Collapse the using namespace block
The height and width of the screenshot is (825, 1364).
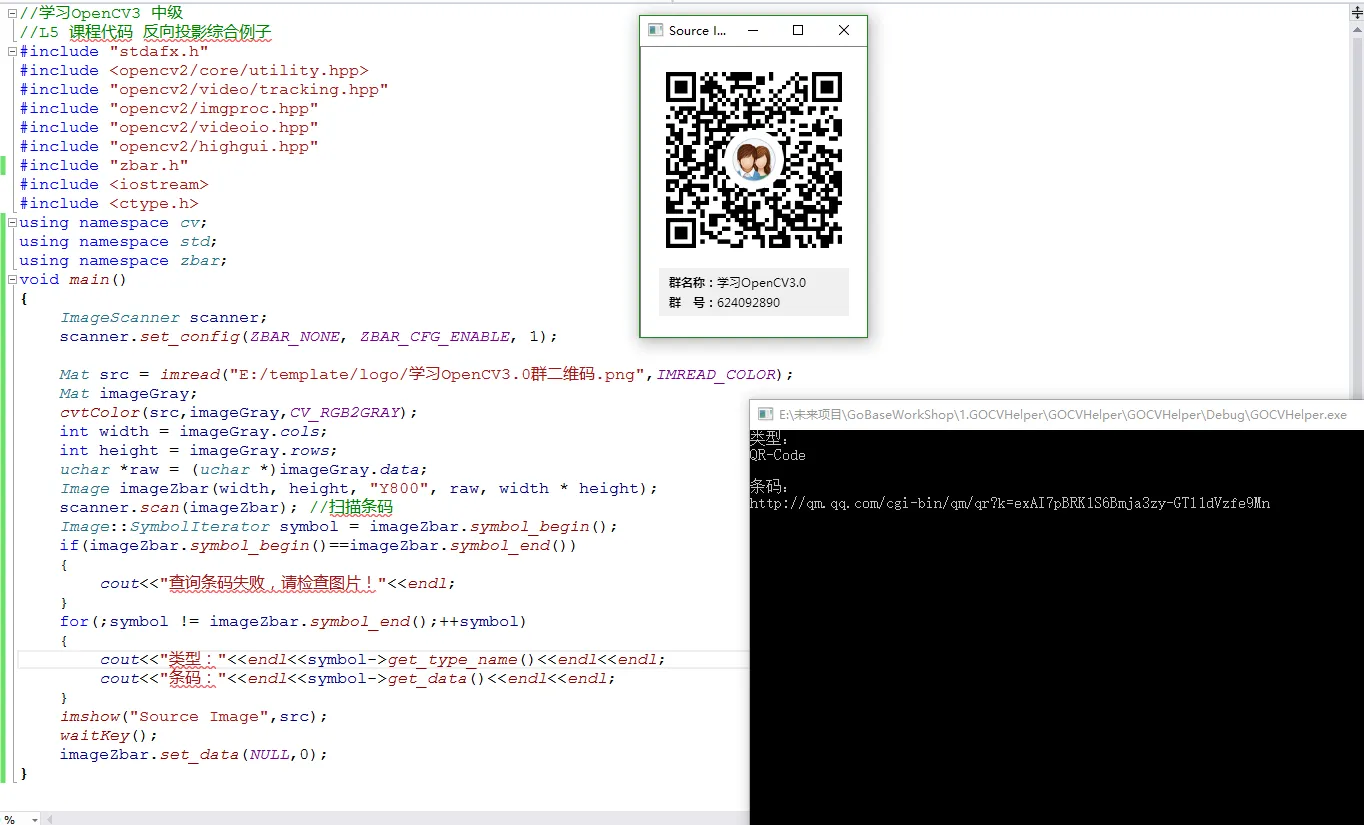[x=12, y=222]
